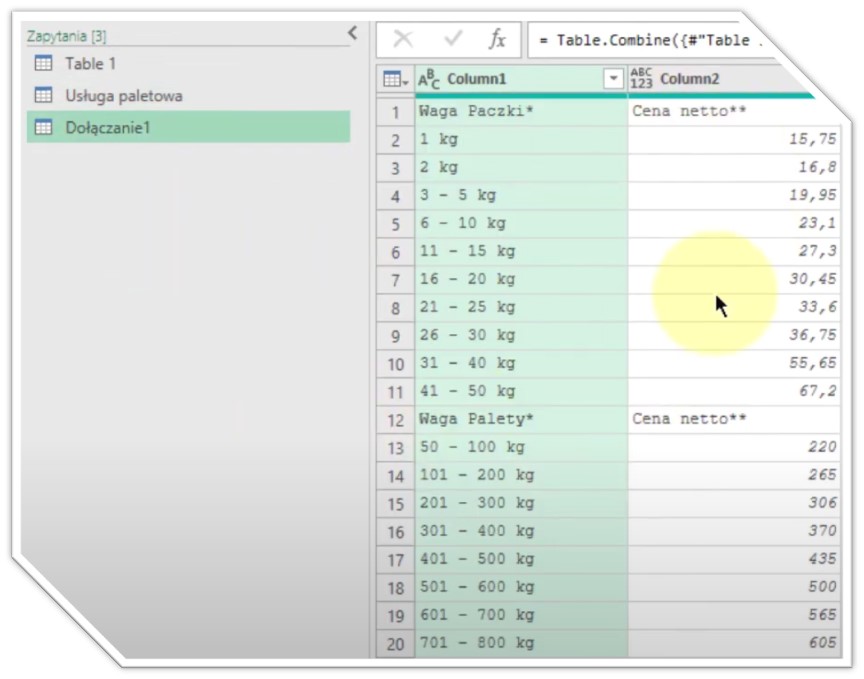The width and height of the screenshot is (864, 679).
Task: Select row number 12 header
Action: 395,419
